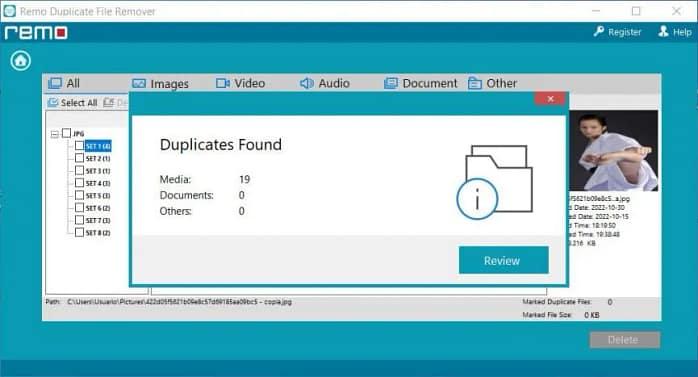698x377 pixels.
Task: Click the All tab icon
Action: pyautogui.click(x=55, y=83)
